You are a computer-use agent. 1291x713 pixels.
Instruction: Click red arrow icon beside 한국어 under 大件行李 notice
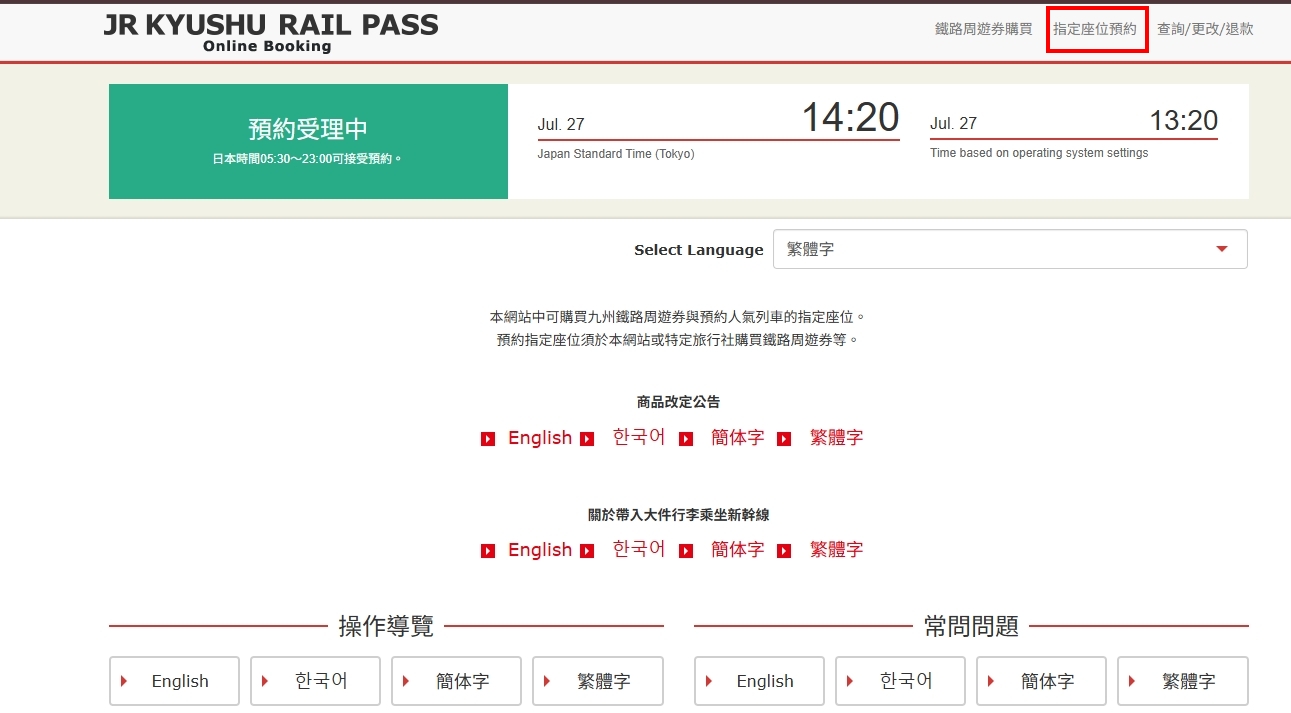click(587, 551)
